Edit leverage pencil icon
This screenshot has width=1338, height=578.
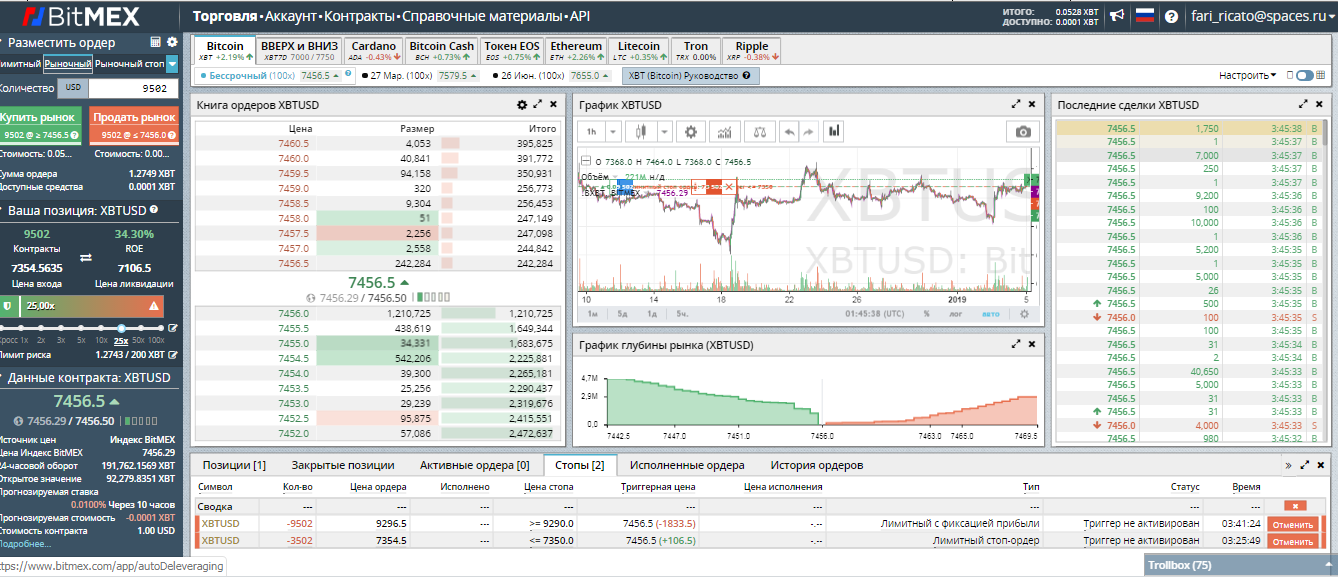point(173,328)
